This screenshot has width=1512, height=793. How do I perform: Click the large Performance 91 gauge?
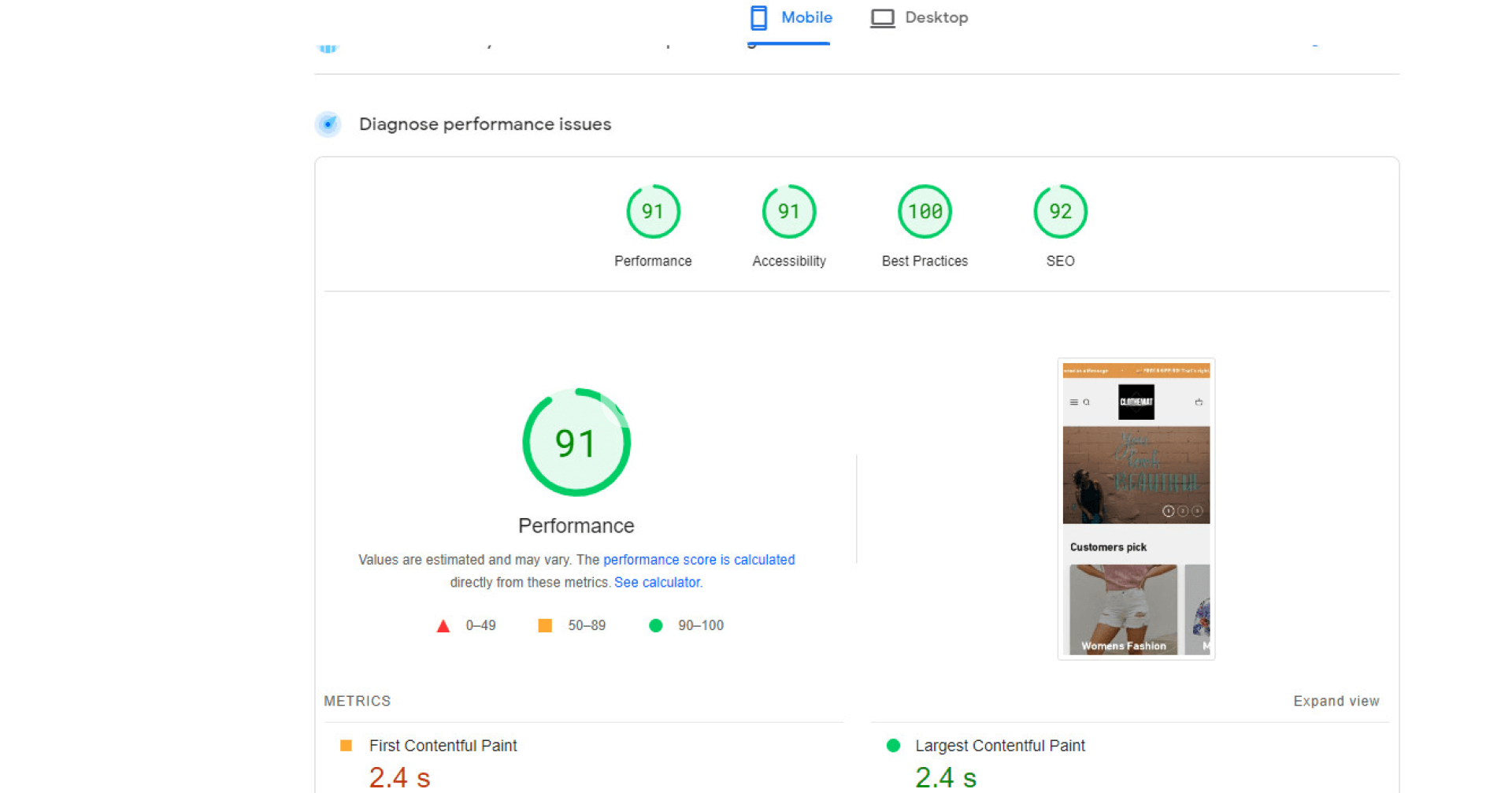pos(576,443)
